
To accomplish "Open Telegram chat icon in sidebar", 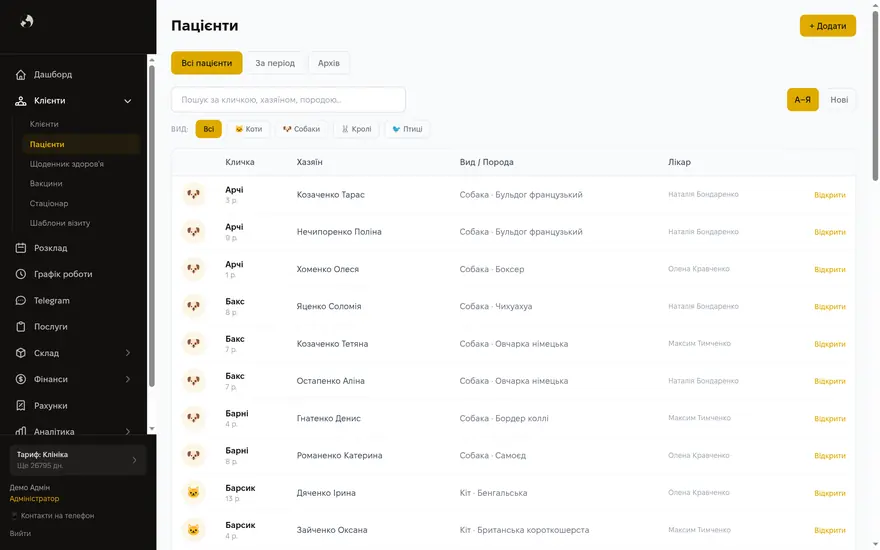I will click(x=21, y=301).
